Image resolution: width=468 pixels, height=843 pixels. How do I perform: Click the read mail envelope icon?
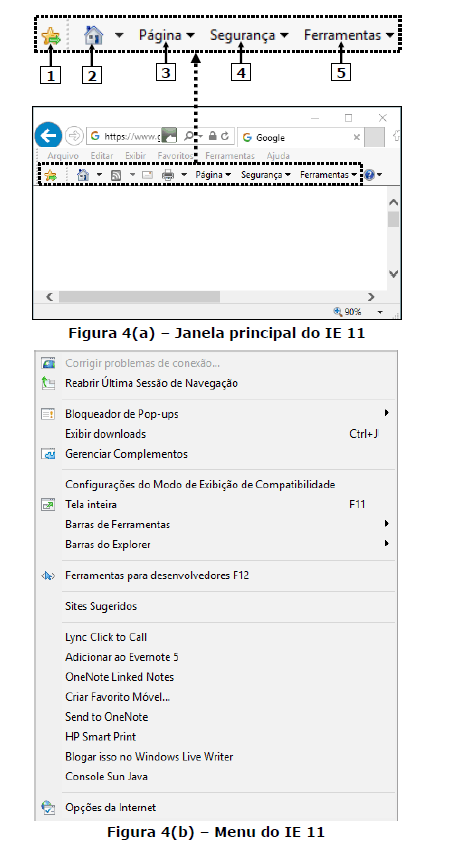click(x=147, y=175)
